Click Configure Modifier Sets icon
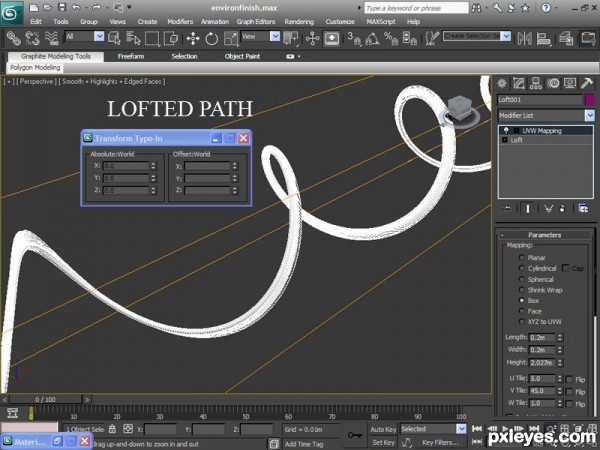 coord(583,209)
